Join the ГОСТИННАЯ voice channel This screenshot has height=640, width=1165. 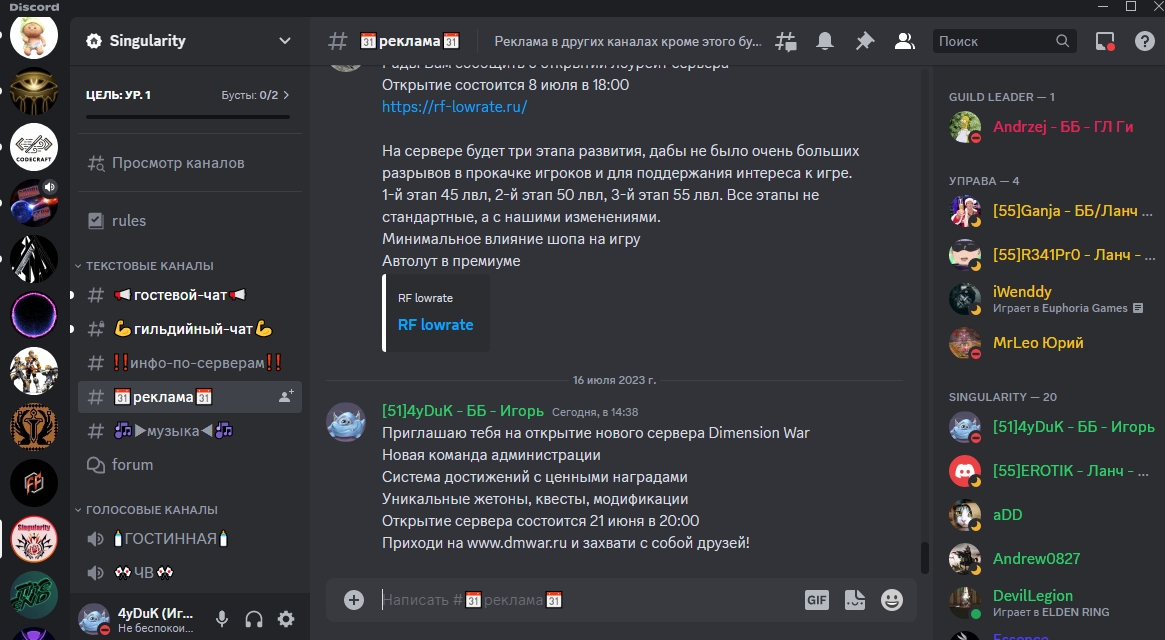[189, 539]
